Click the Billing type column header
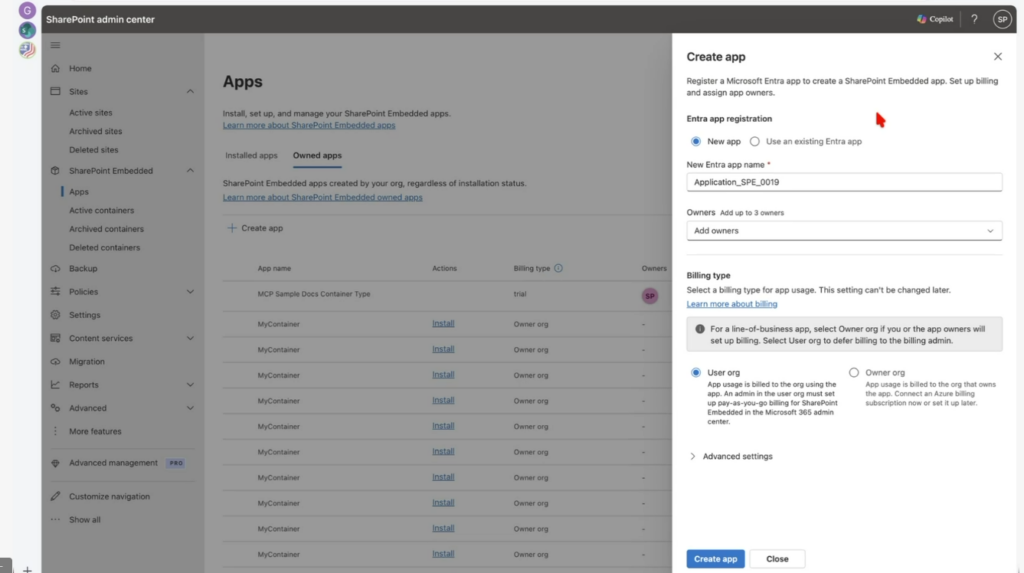1024x573 pixels. click(532, 269)
